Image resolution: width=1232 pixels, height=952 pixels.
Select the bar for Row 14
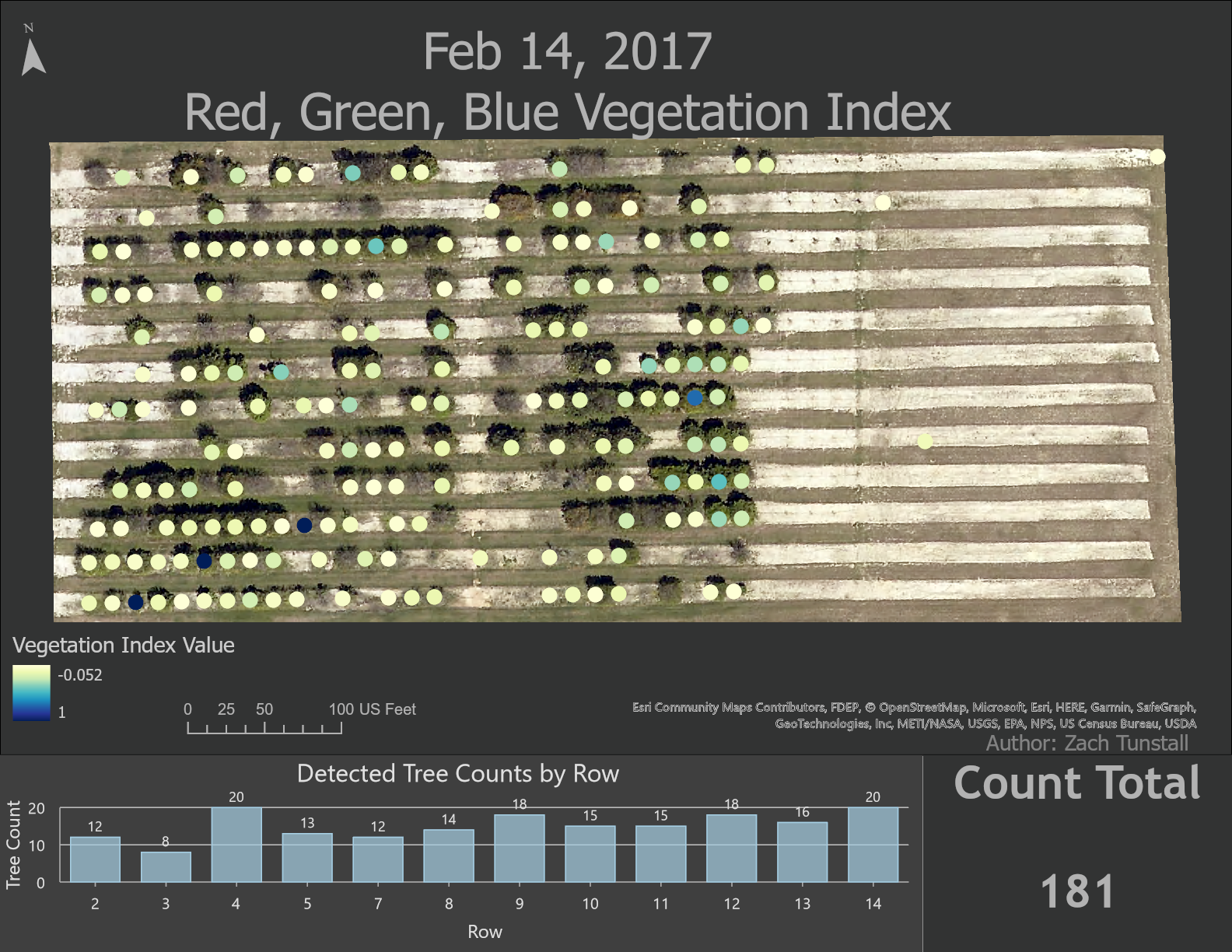[873, 845]
